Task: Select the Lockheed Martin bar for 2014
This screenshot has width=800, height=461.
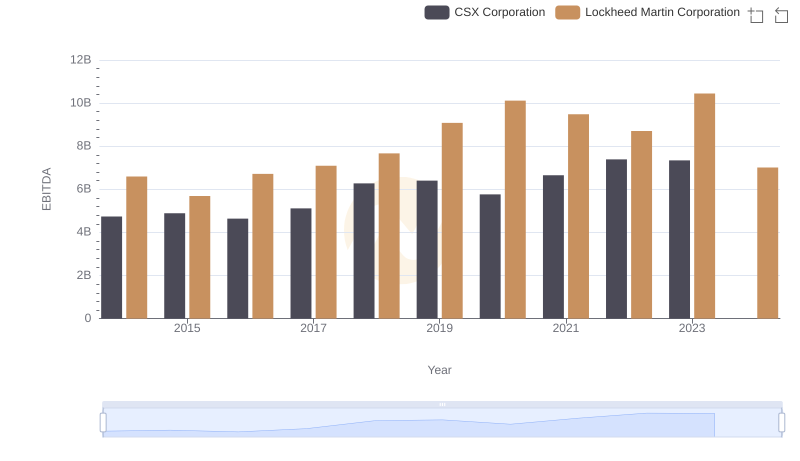Action: click(x=137, y=248)
